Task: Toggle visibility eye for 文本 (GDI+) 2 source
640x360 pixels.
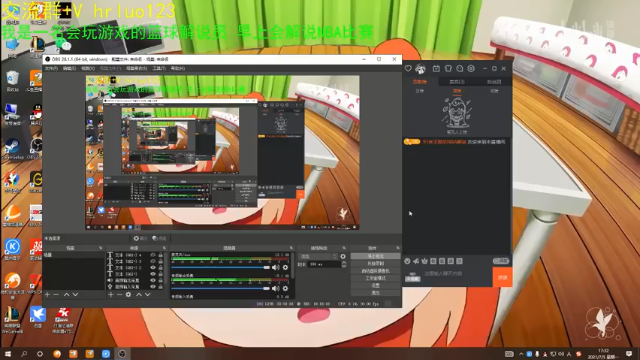Action: [x=153, y=268]
